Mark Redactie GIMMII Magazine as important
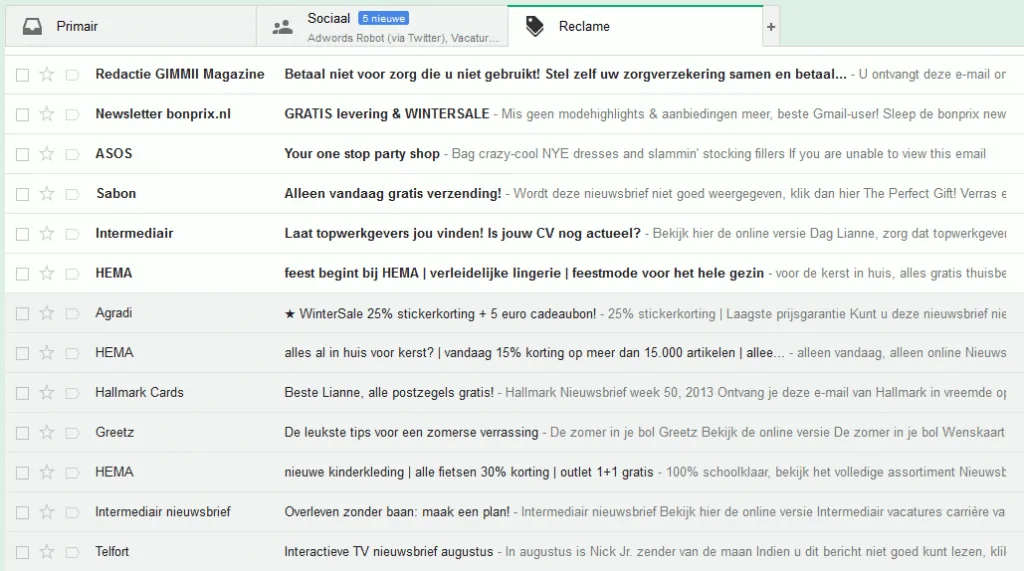 72,74
